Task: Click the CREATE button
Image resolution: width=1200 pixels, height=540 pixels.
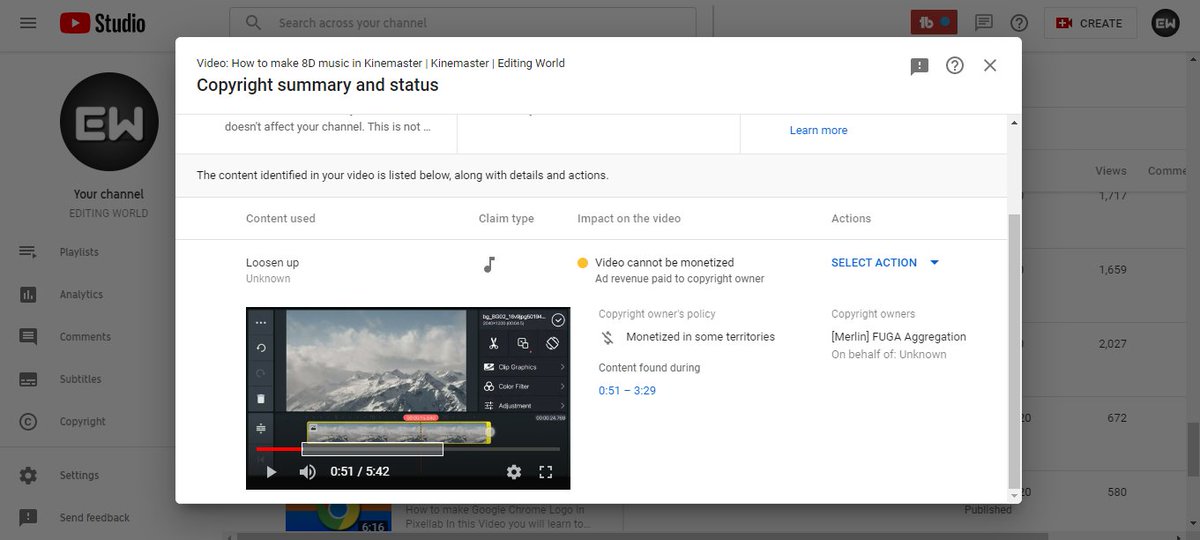Action: click(1089, 22)
